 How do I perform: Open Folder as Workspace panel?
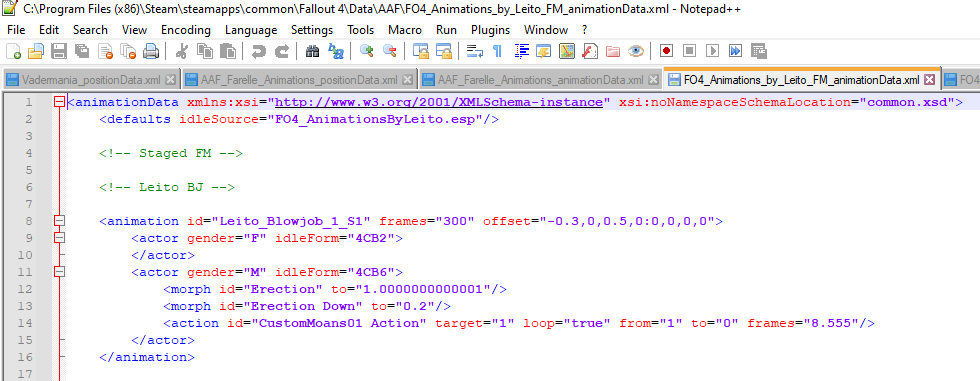[612, 51]
